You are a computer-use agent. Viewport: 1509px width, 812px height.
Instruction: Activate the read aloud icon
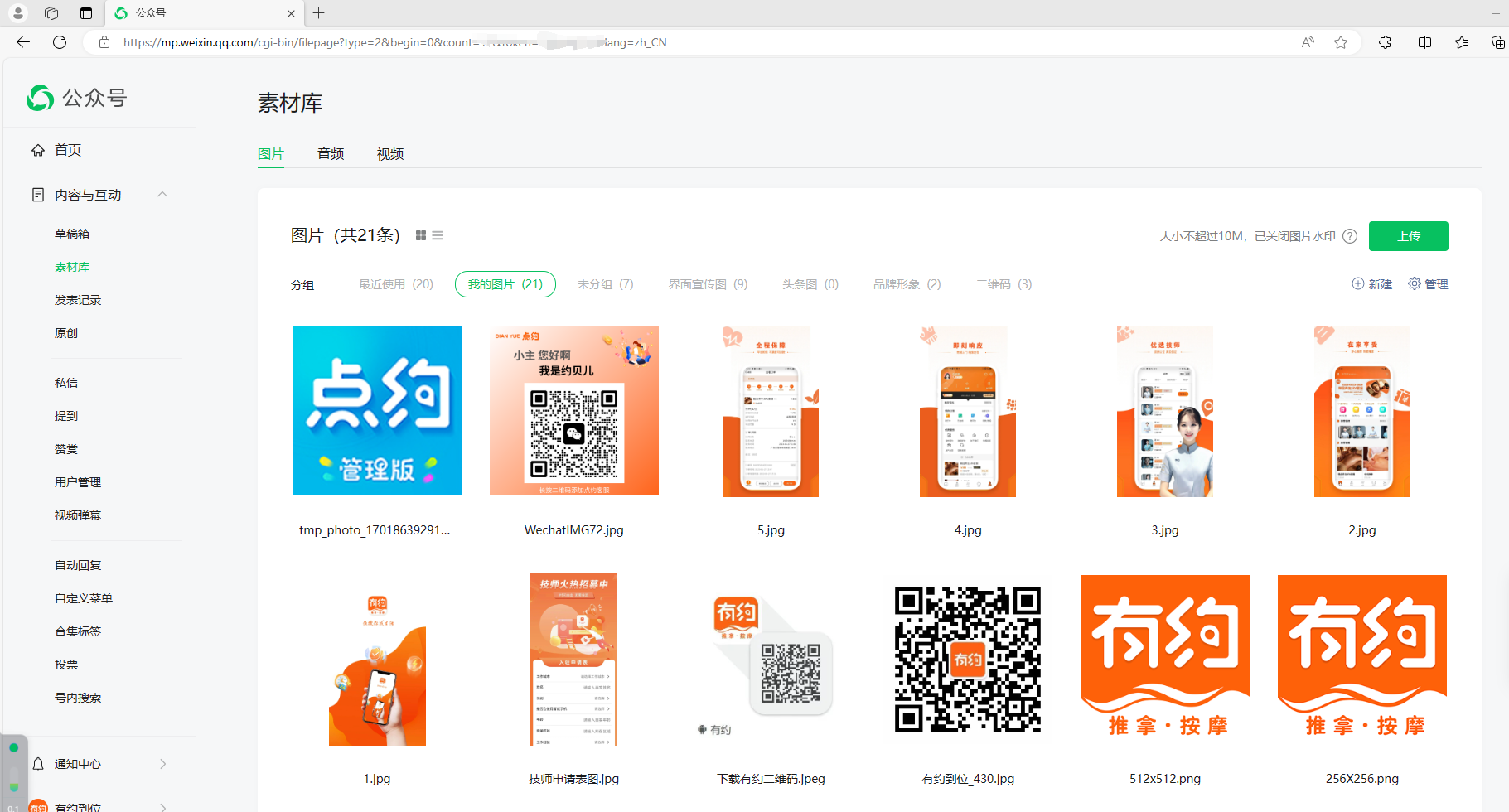click(x=1308, y=42)
